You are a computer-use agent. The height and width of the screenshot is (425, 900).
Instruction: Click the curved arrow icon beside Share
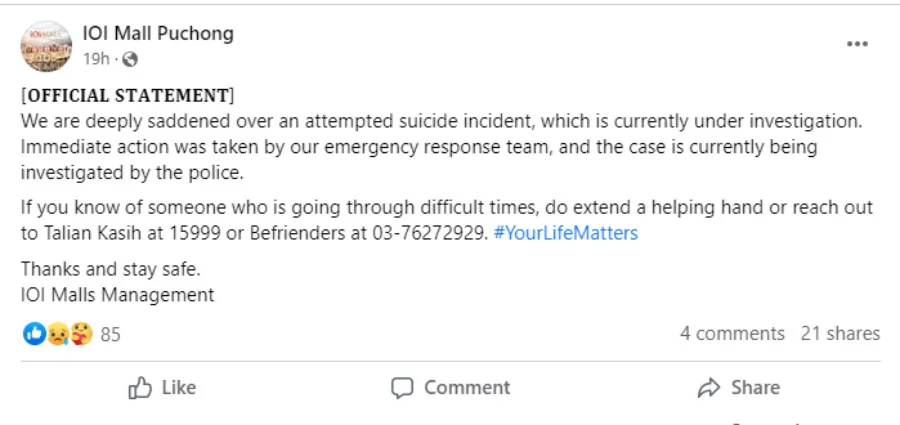[x=709, y=388]
